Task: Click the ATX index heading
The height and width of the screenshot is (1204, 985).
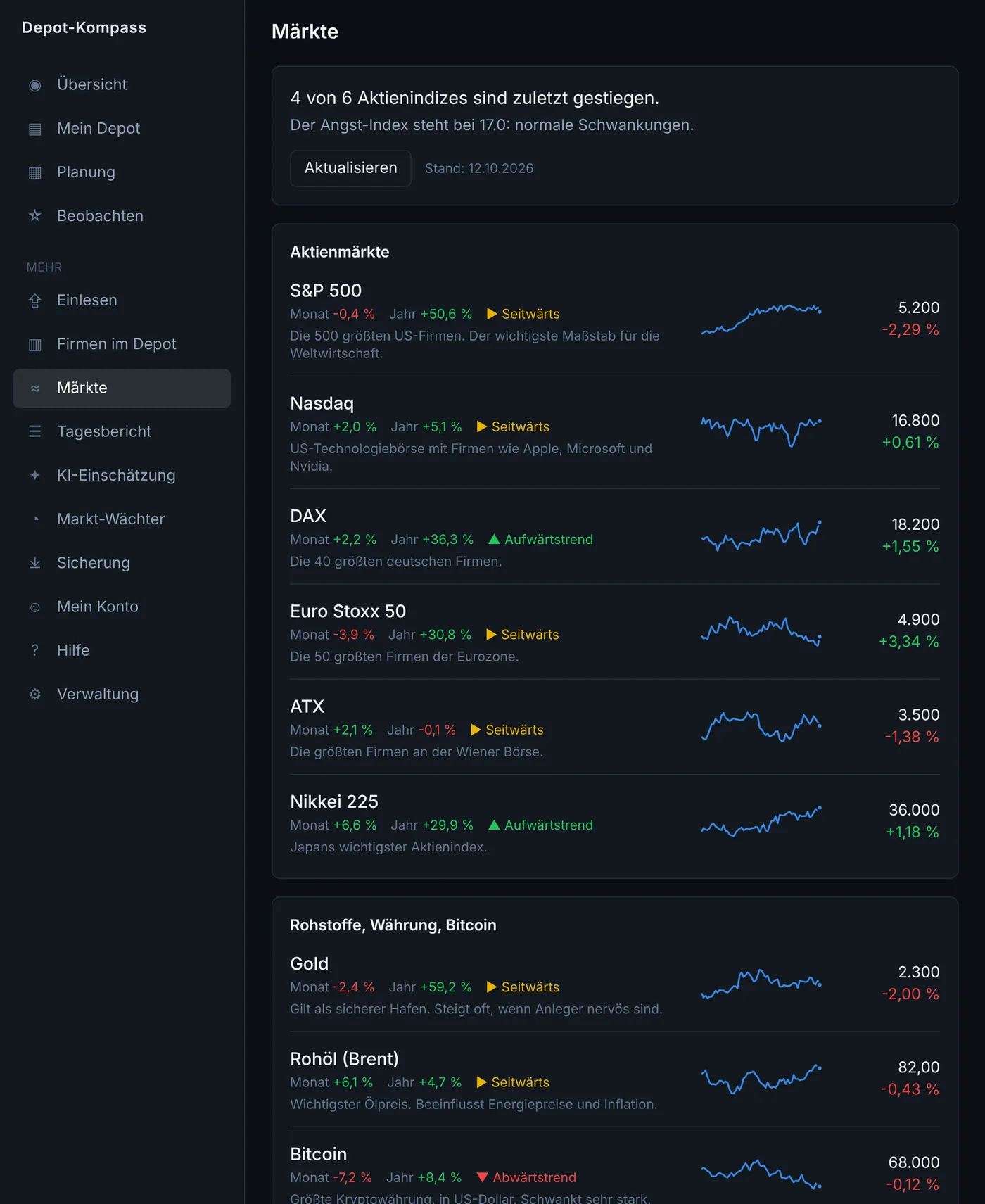Action: (307, 706)
